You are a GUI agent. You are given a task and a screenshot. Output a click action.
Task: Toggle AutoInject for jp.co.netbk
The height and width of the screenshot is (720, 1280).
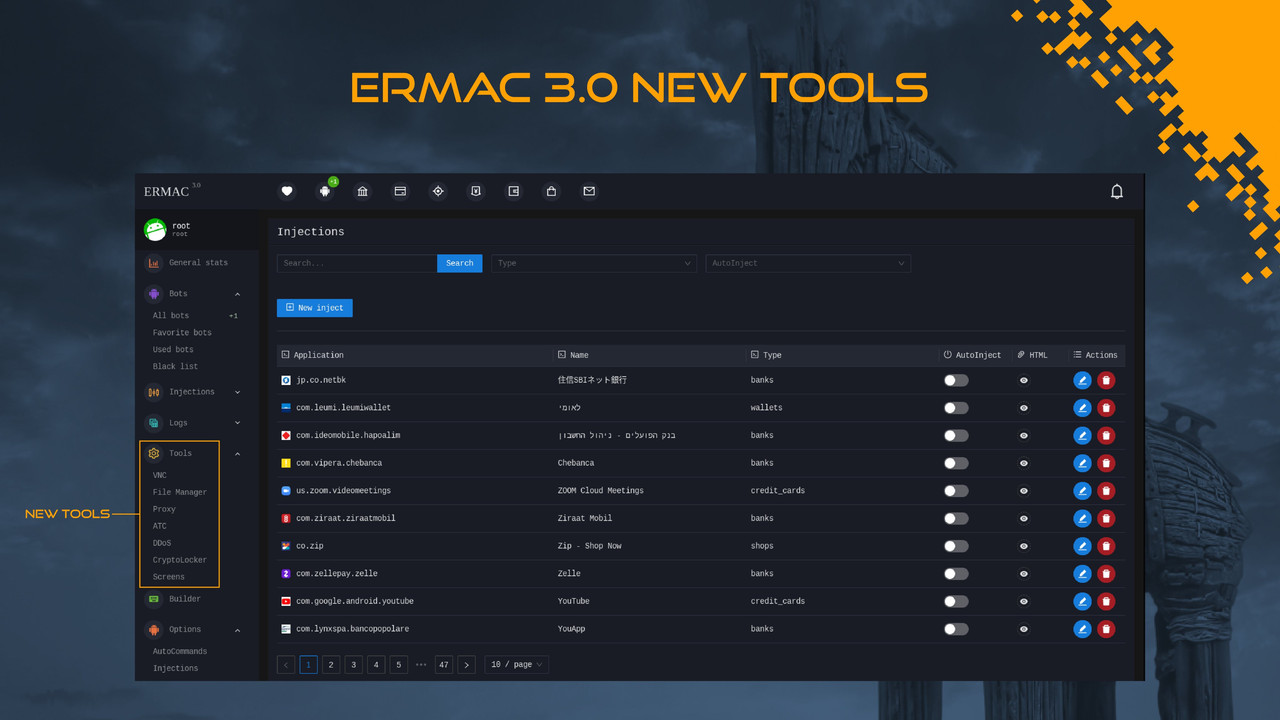click(x=956, y=380)
